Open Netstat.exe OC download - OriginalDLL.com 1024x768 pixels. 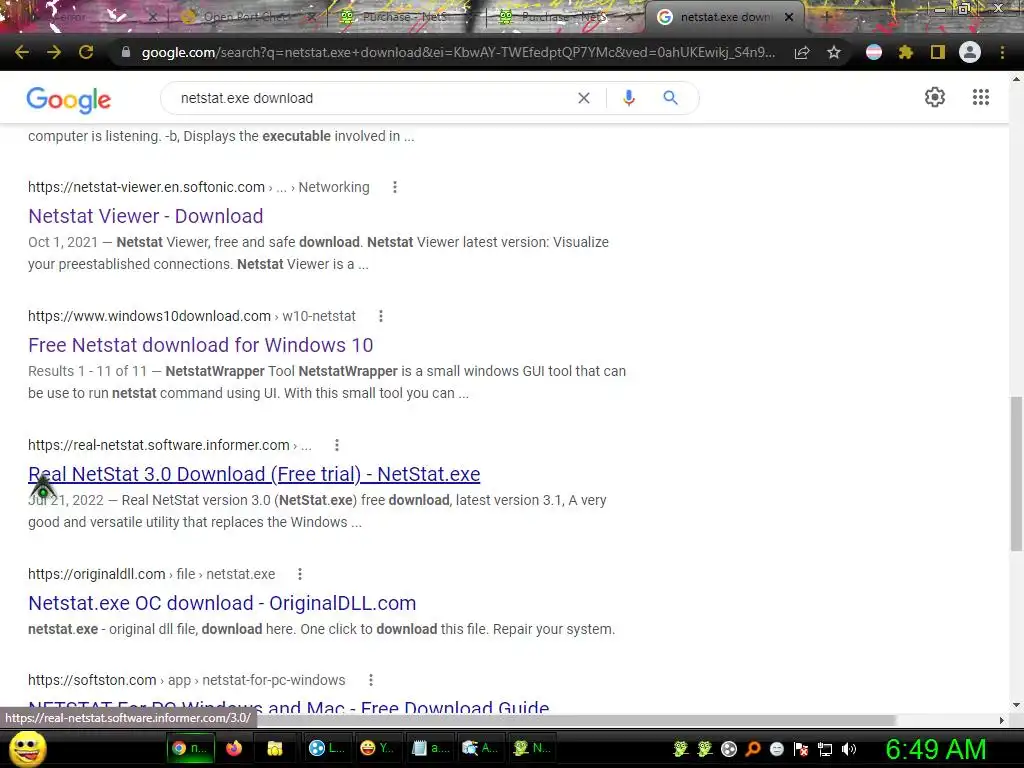coord(222,603)
